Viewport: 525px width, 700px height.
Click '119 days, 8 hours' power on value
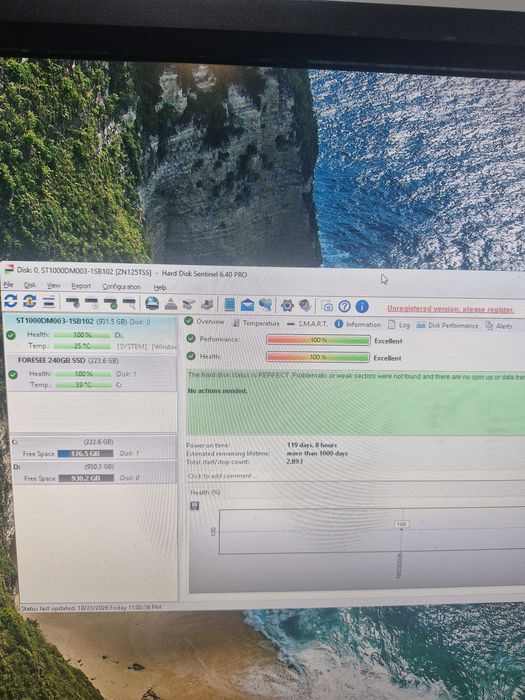[312, 445]
